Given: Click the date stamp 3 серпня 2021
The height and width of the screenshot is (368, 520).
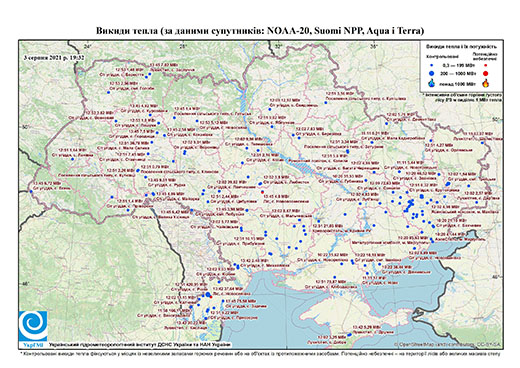Looking at the screenshot, I should click(x=54, y=57).
